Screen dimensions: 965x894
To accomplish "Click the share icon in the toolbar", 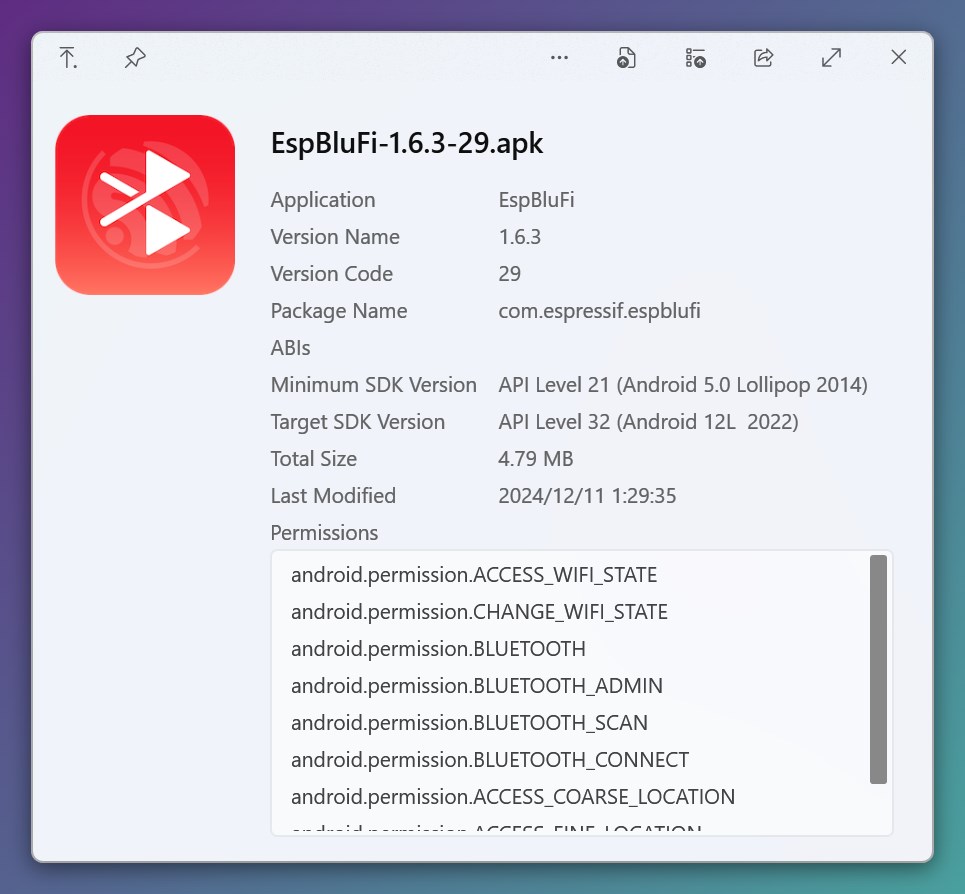I will [x=763, y=58].
